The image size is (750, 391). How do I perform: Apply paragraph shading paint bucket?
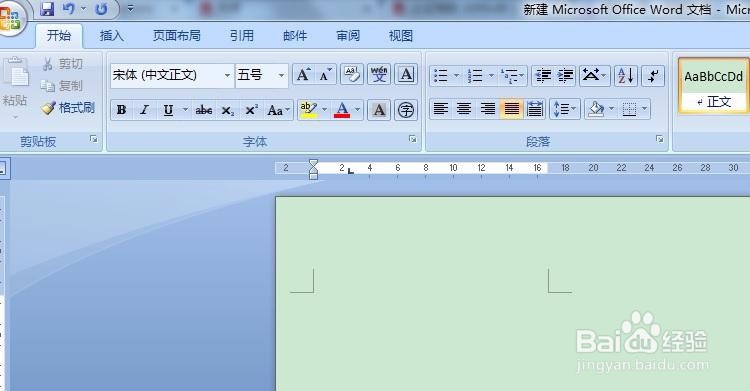pos(596,109)
